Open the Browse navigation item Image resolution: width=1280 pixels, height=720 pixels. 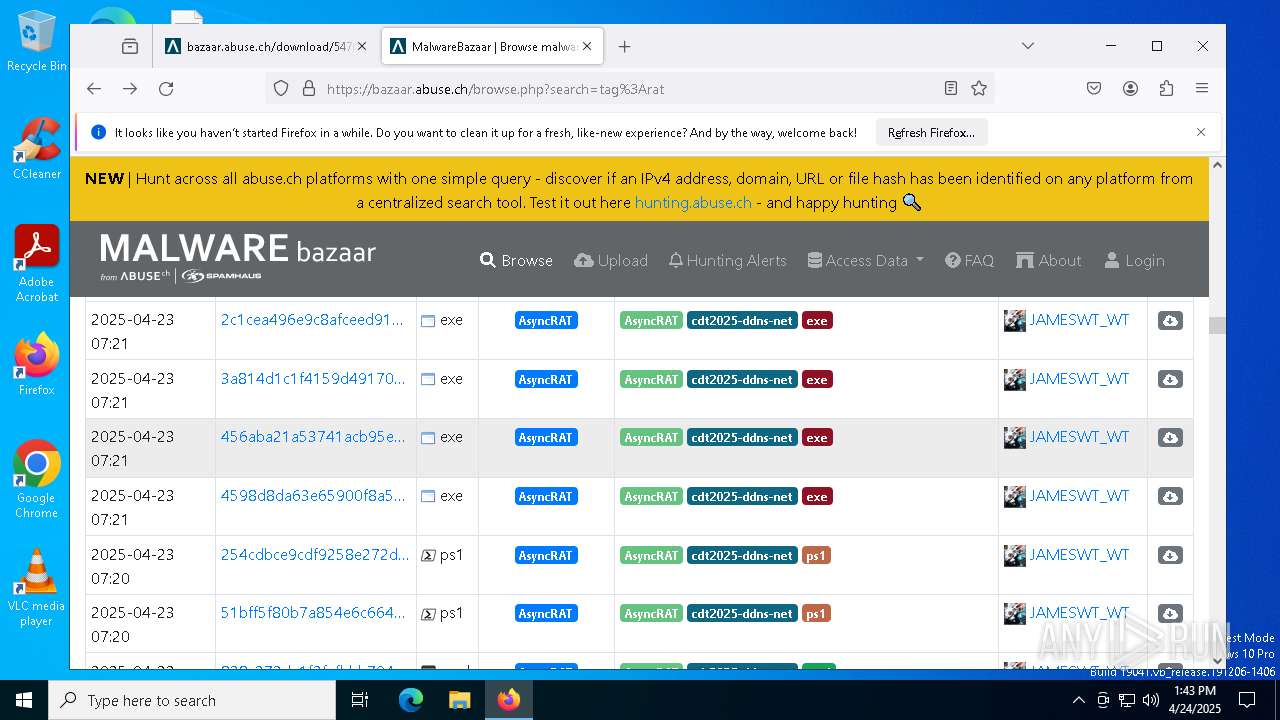click(516, 260)
